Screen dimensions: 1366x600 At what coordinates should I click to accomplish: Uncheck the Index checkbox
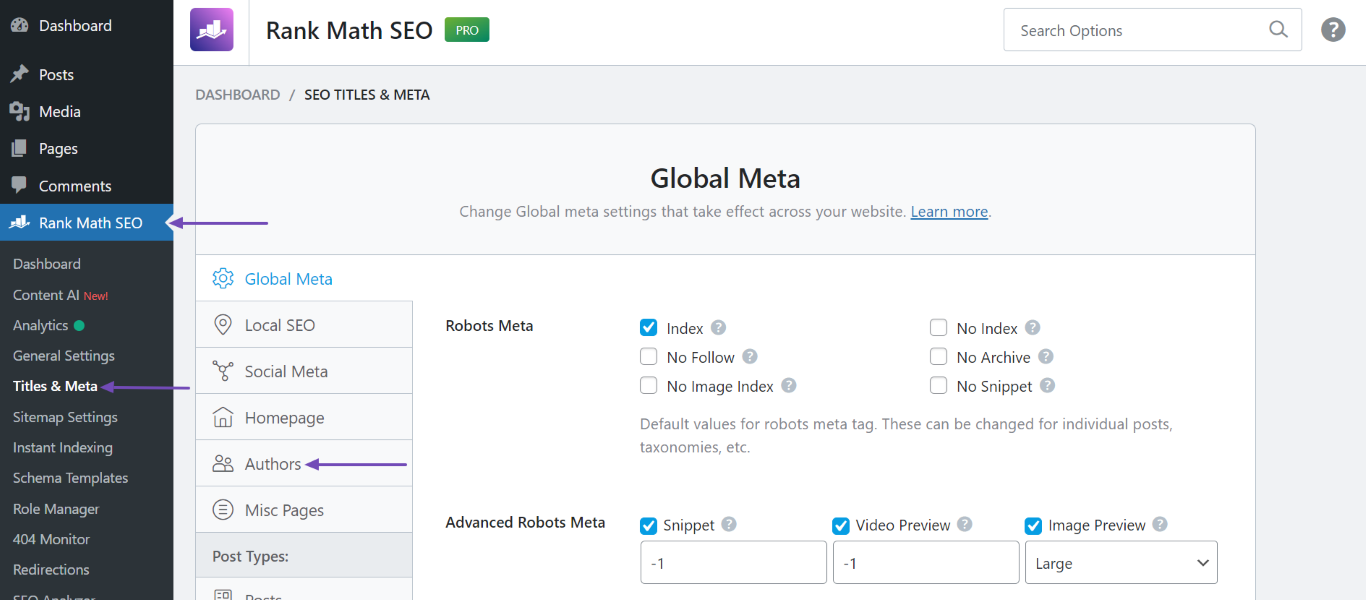649,328
